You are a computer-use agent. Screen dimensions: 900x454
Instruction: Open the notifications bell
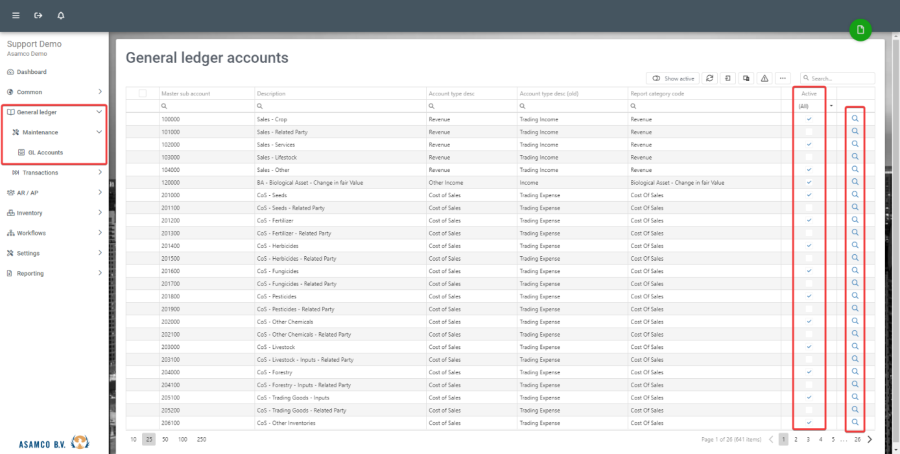pos(61,16)
